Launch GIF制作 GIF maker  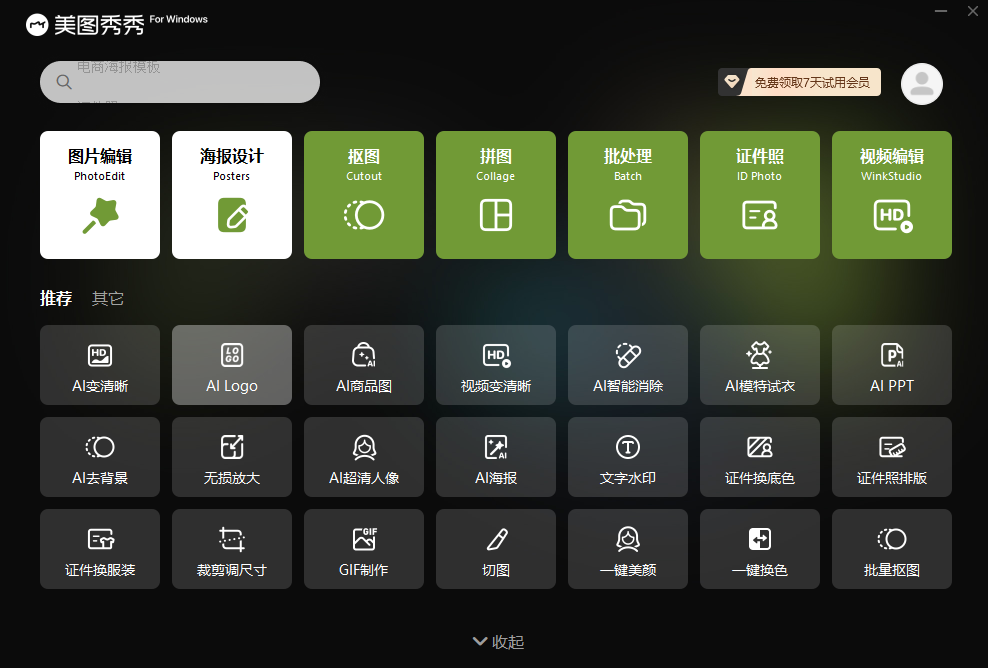[364, 549]
